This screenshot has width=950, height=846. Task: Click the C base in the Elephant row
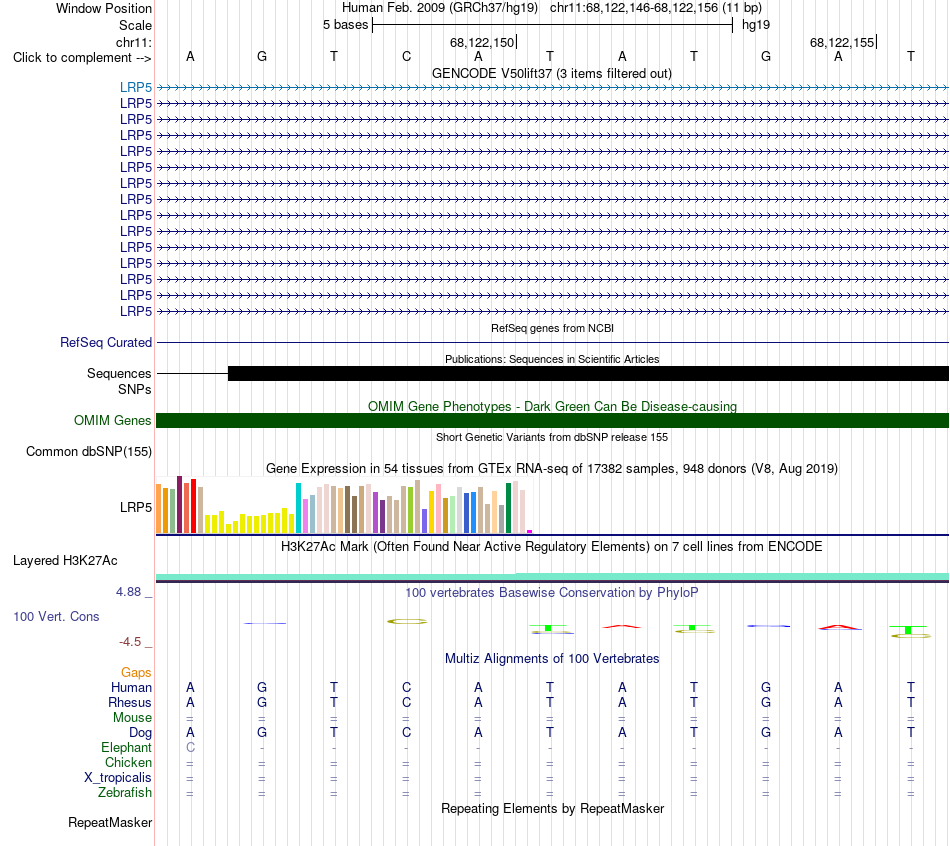click(x=190, y=747)
